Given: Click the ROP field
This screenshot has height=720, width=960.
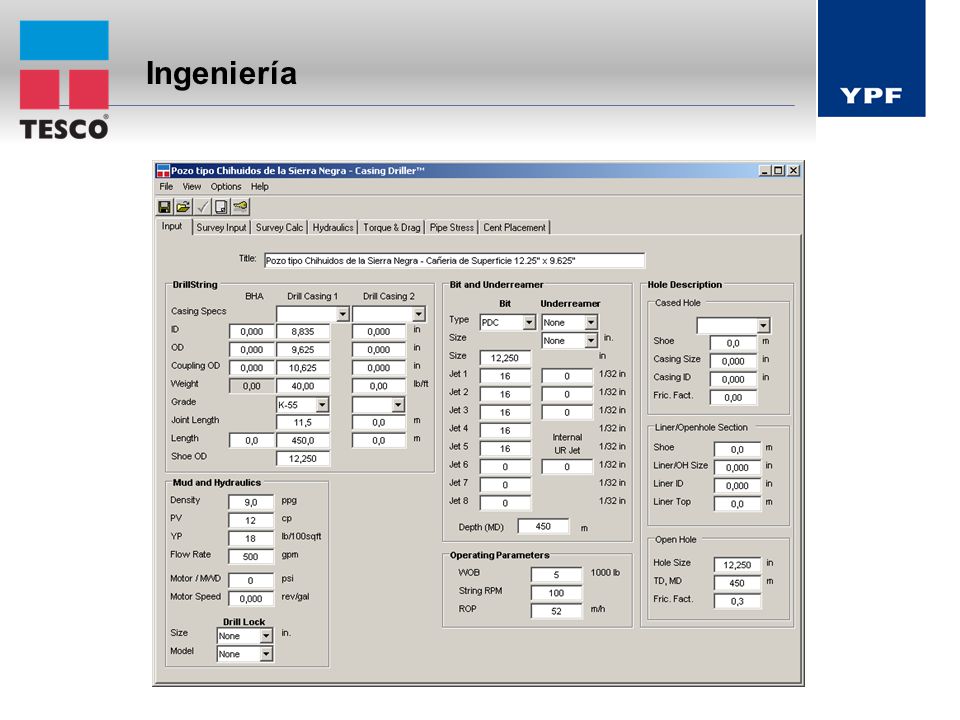Looking at the screenshot, I should pos(556,611).
